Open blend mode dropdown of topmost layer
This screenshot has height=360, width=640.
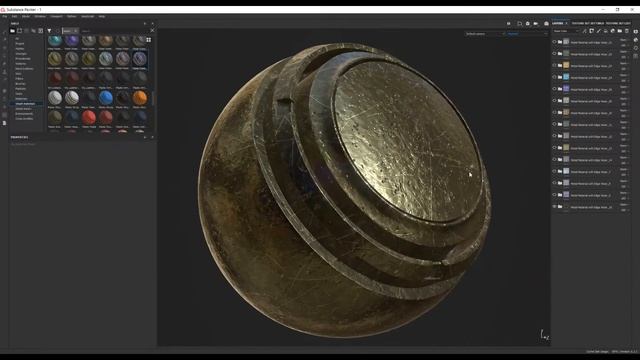pos(624,40)
